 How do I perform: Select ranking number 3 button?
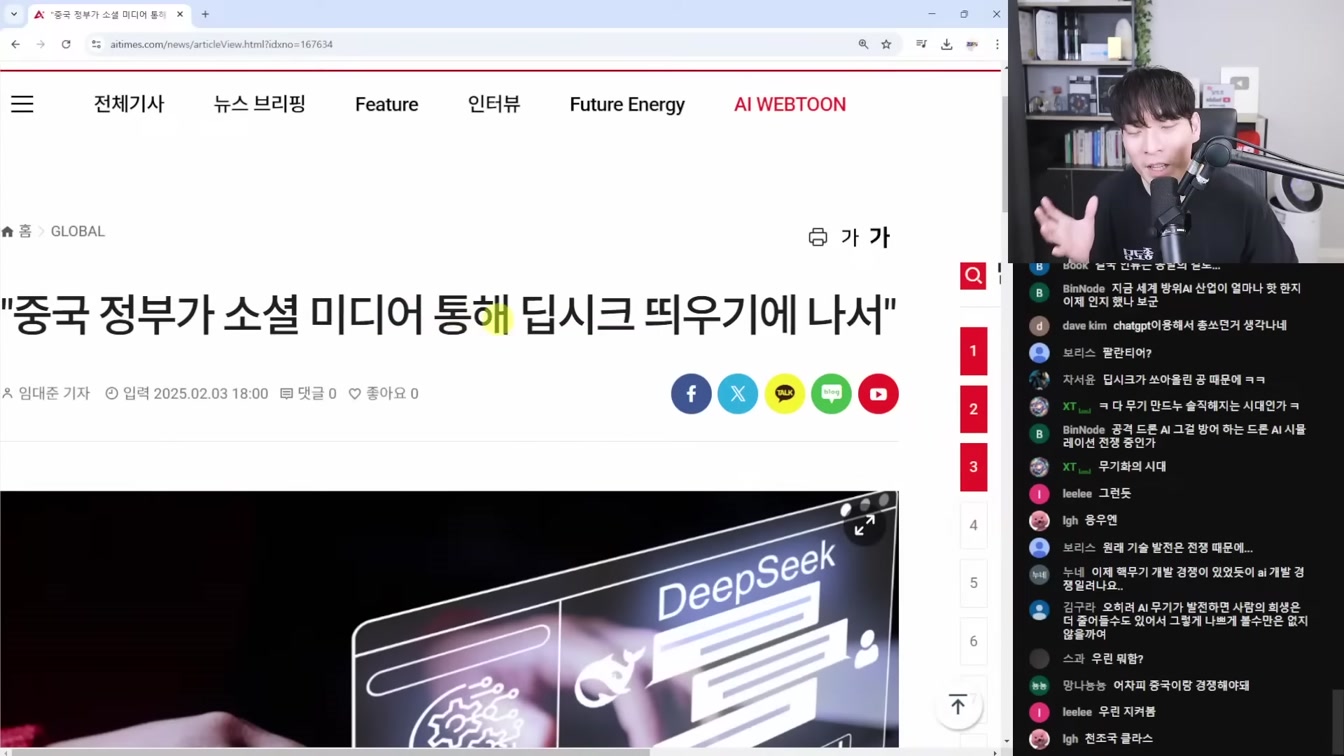point(973,467)
